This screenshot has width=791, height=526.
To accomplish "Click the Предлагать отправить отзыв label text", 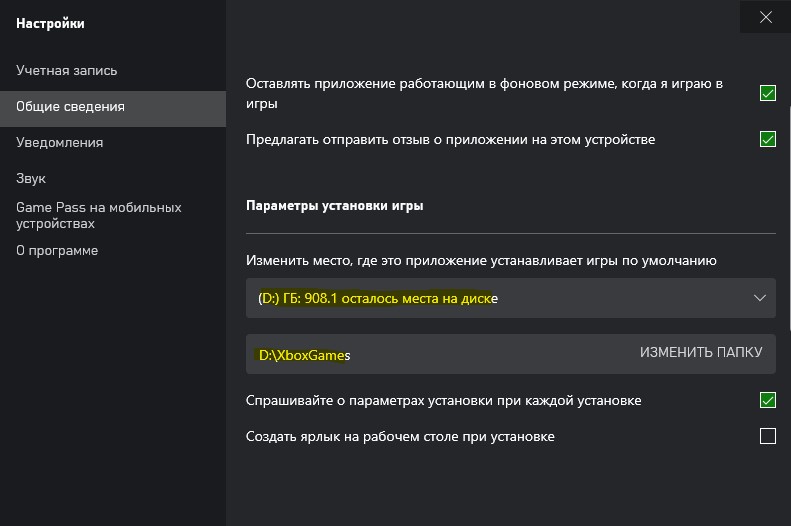I will 450,140.
